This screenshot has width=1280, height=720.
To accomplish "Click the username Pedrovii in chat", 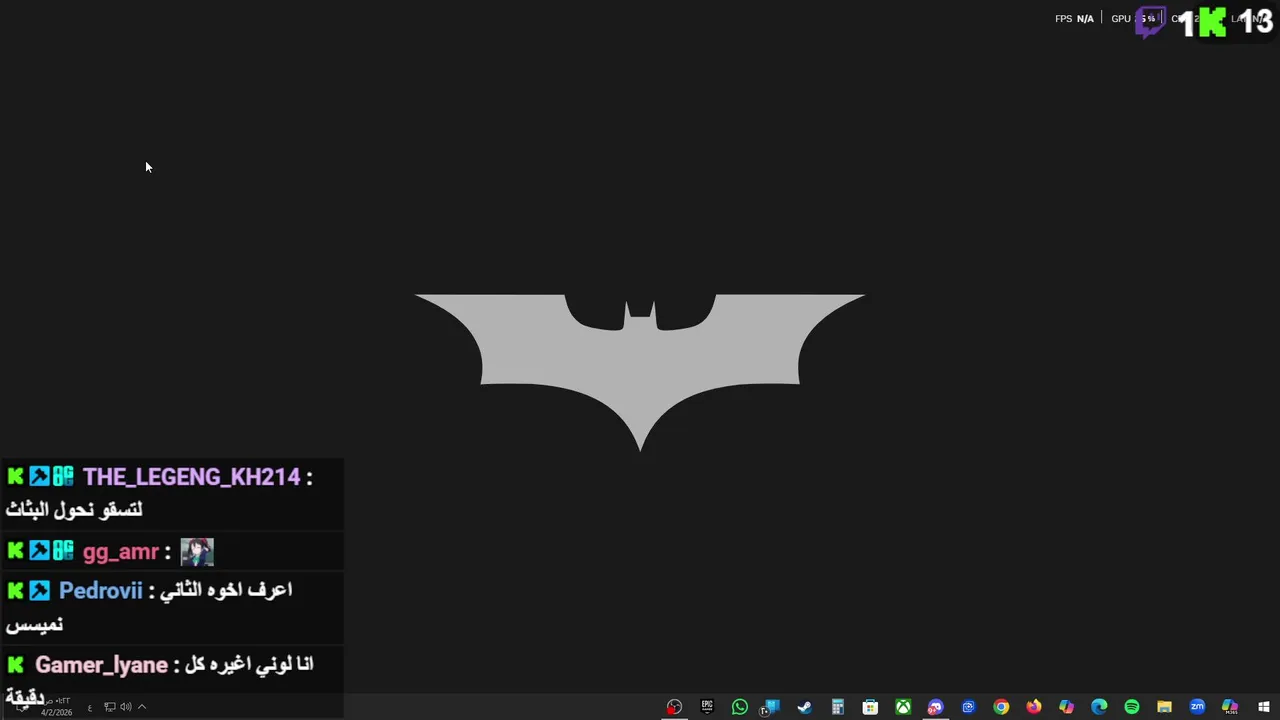I will click(x=101, y=590).
